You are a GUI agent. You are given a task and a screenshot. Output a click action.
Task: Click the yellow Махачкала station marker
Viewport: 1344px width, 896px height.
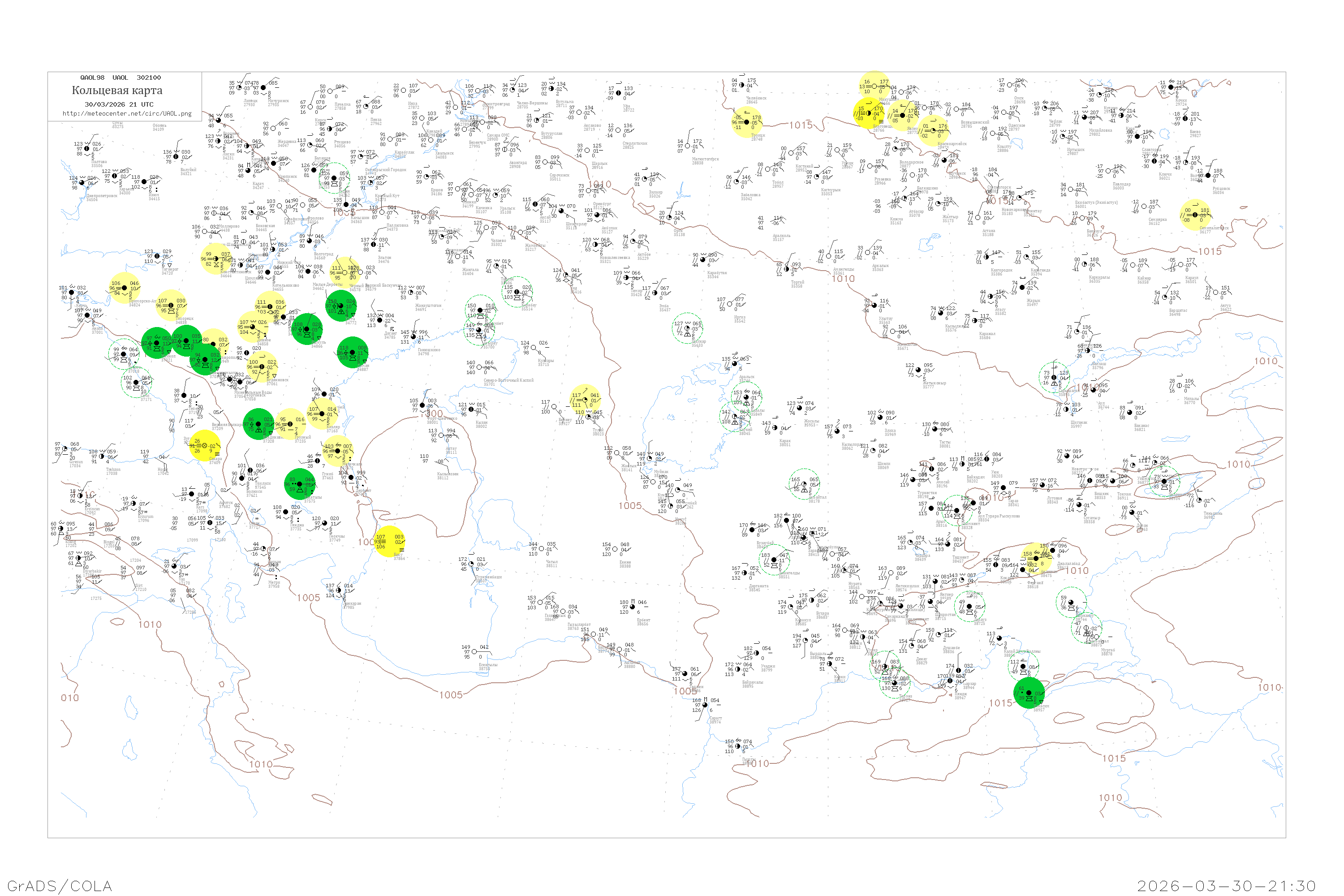337,451
